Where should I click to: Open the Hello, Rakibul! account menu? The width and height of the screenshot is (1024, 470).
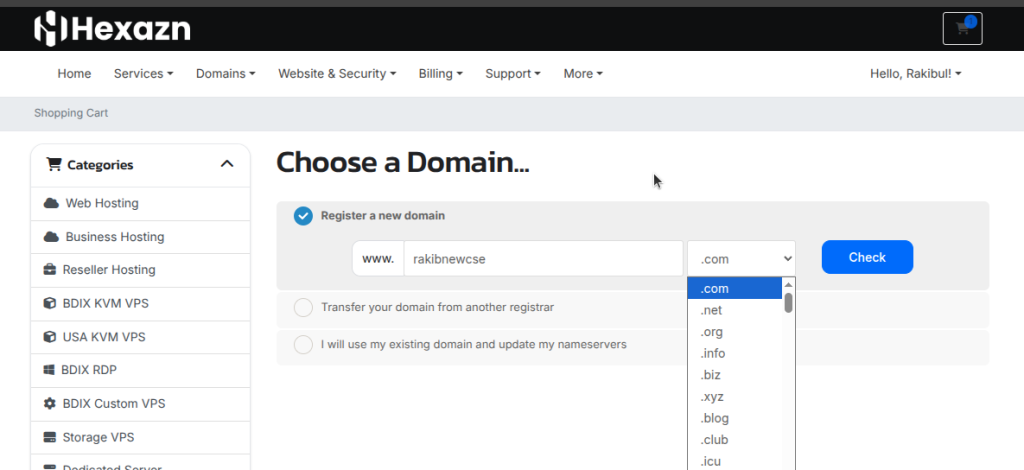point(916,74)
